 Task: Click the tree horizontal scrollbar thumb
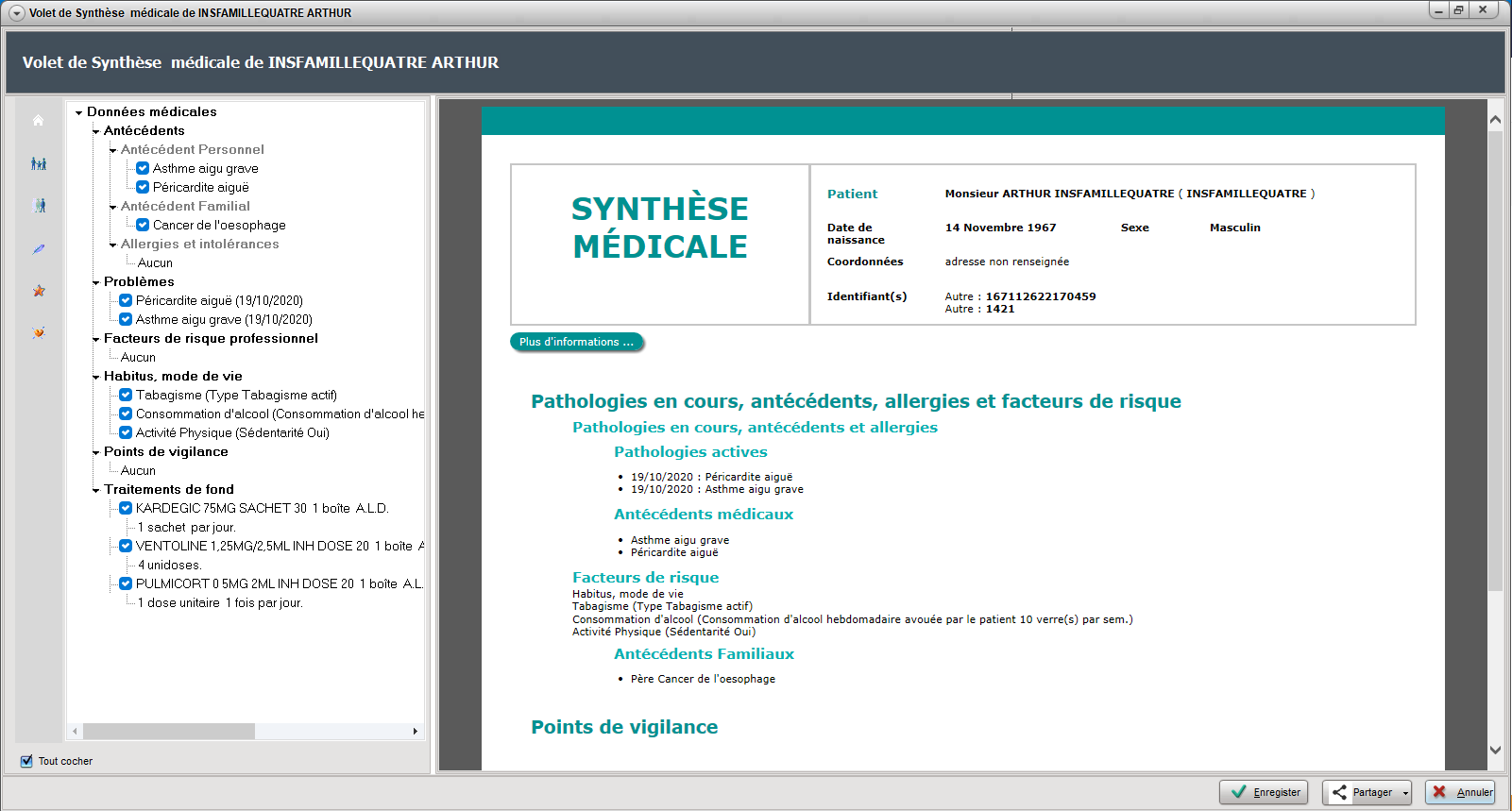pyautogui.click(x=169, y=732)
